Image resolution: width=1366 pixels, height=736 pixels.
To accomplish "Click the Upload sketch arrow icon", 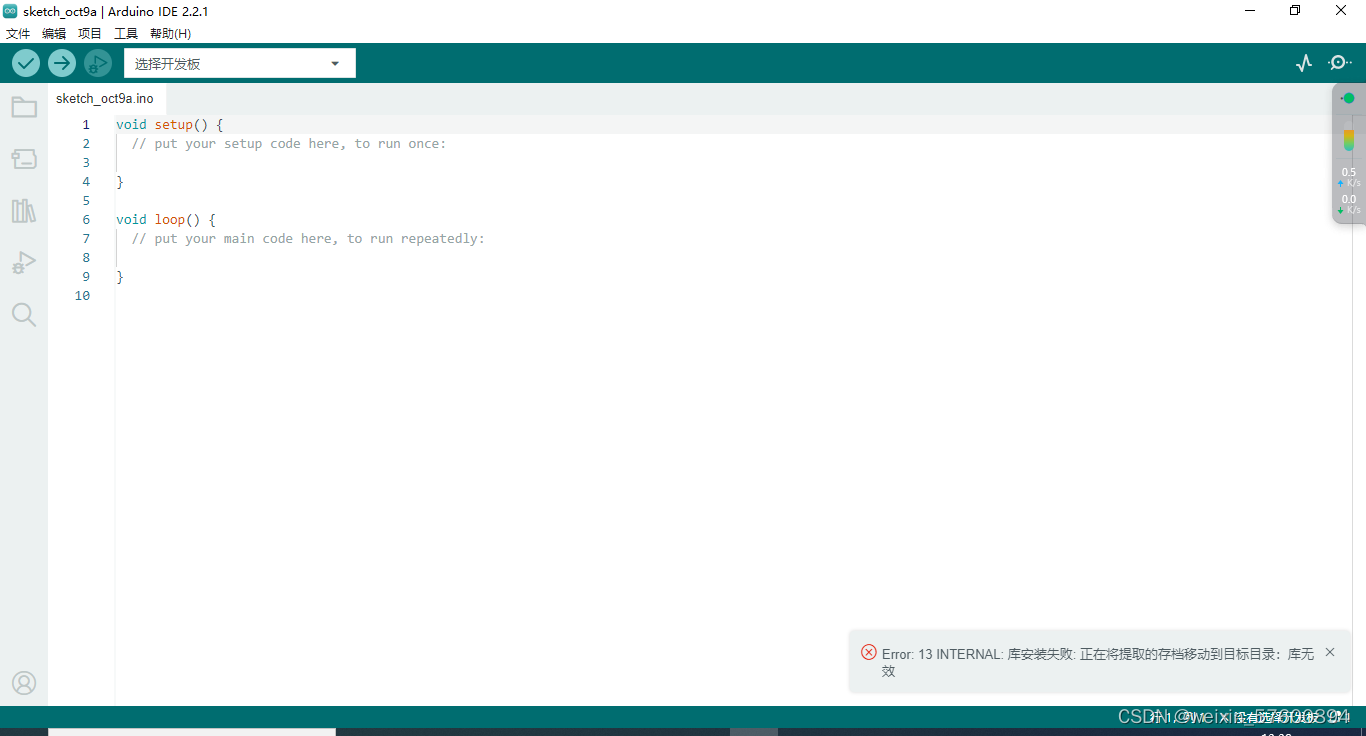I will (61, 62).
